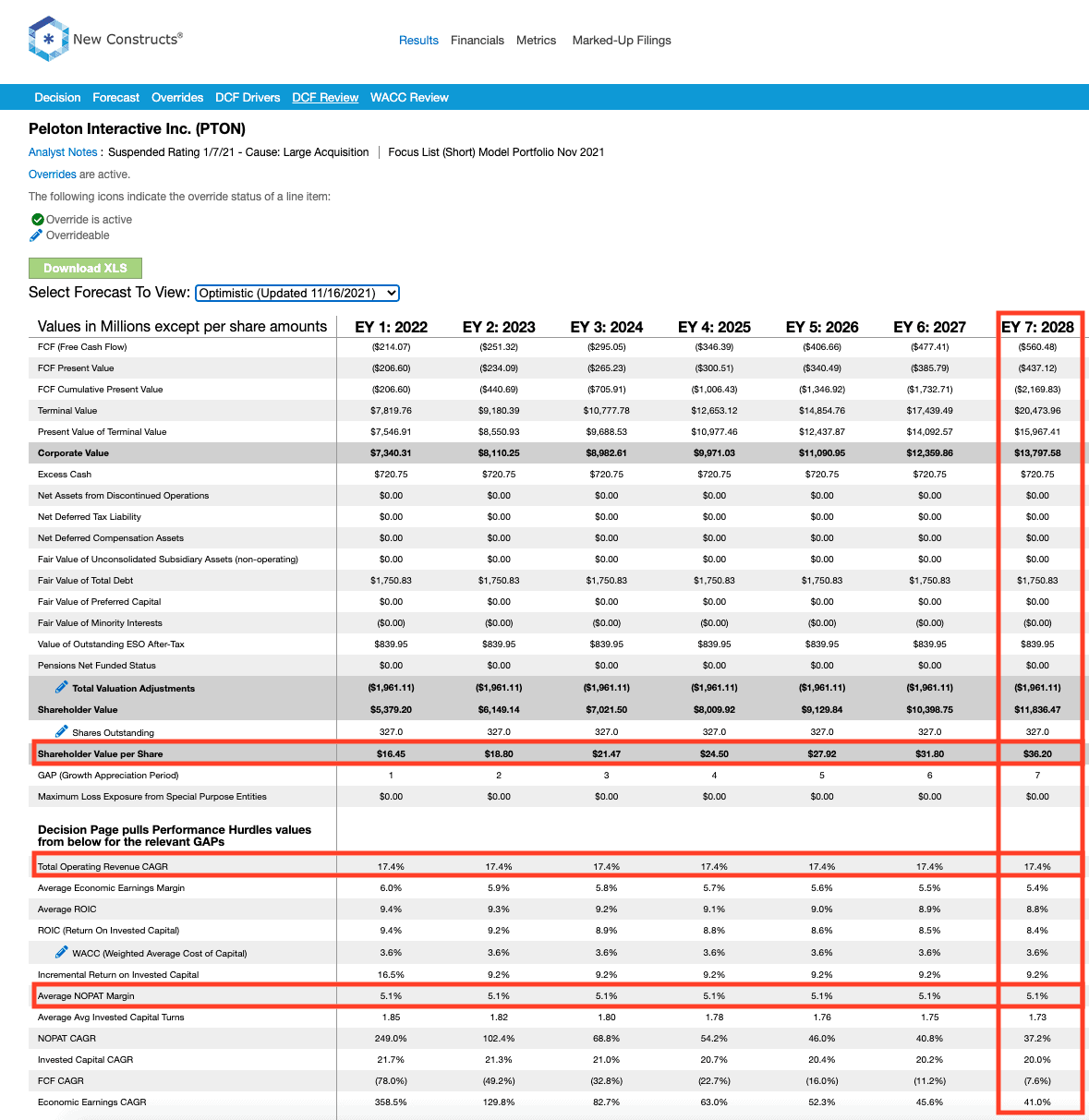Open the Select Forecast To View dropdown

297,293
